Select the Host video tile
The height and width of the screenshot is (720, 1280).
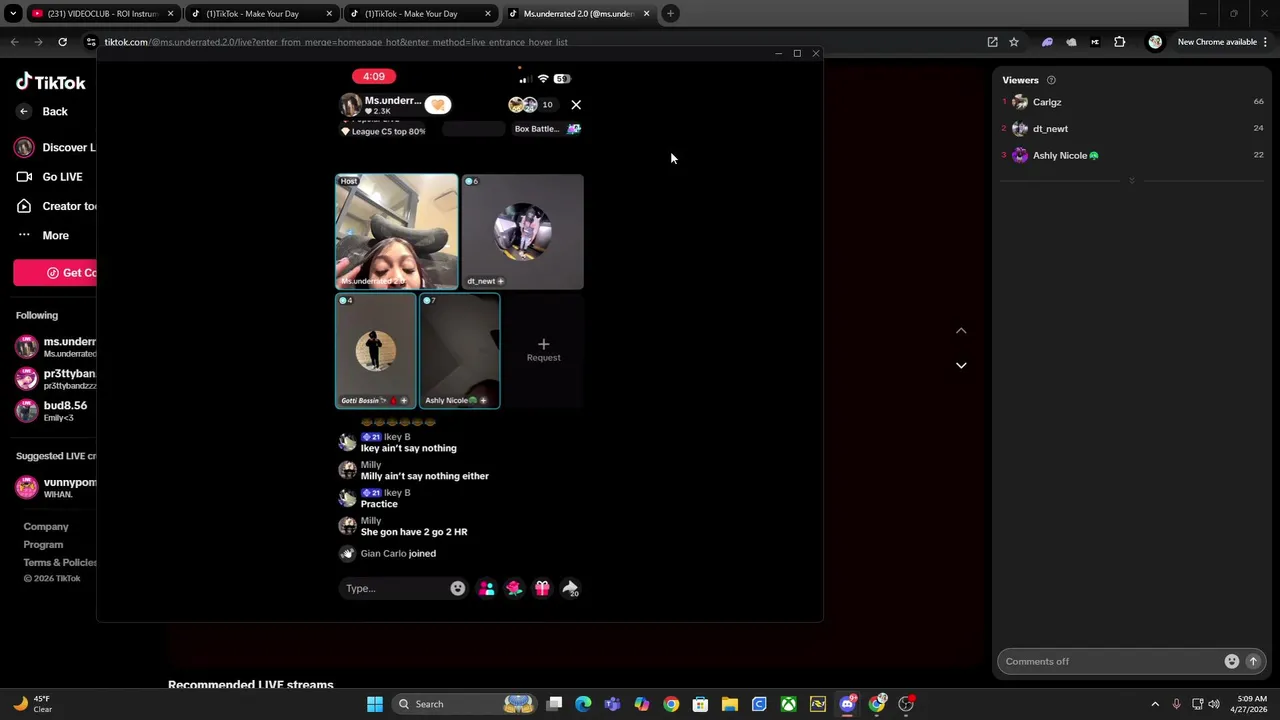tap(397, 232)
